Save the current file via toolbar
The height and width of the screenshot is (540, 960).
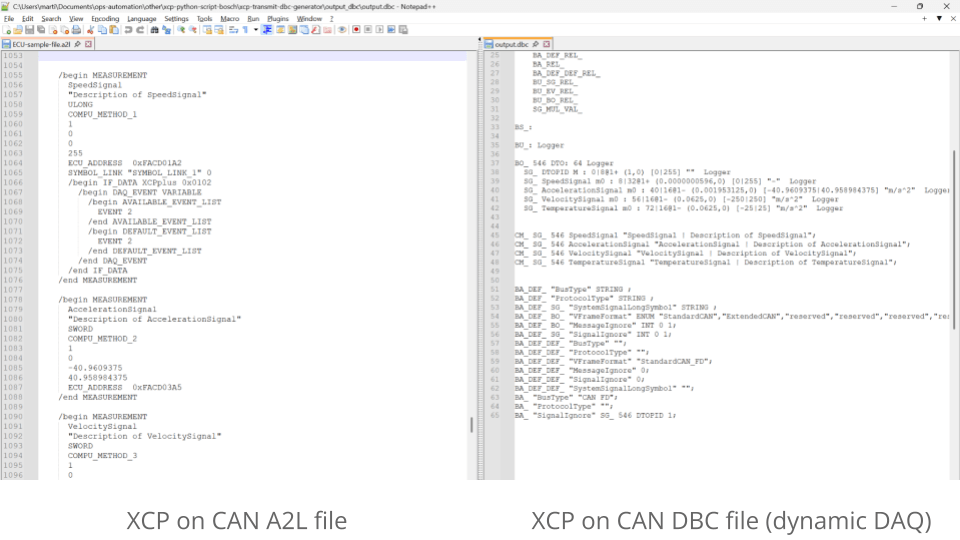(x=29, y=29)
